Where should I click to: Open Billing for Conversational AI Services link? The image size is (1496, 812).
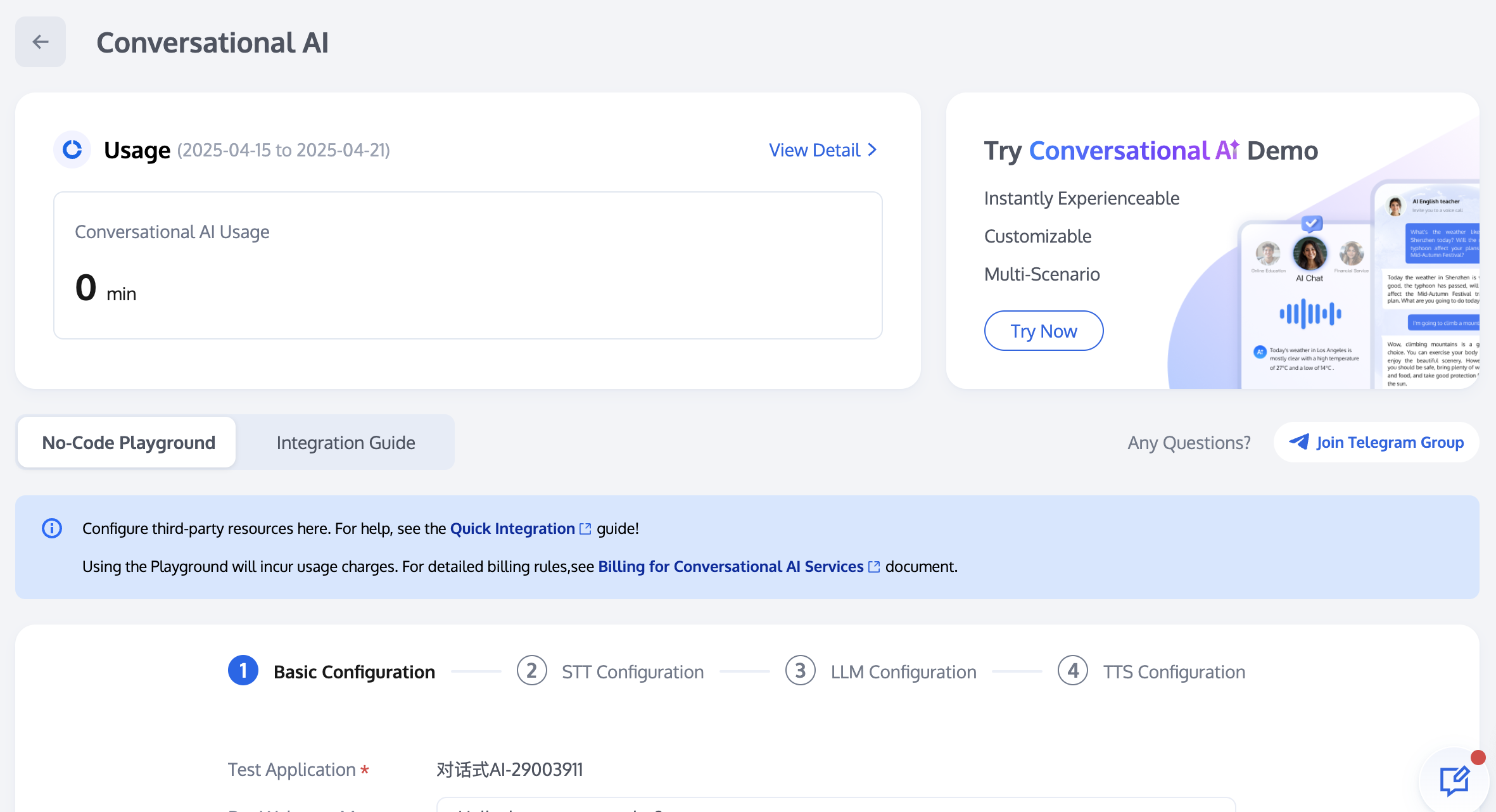click(730, 567)
